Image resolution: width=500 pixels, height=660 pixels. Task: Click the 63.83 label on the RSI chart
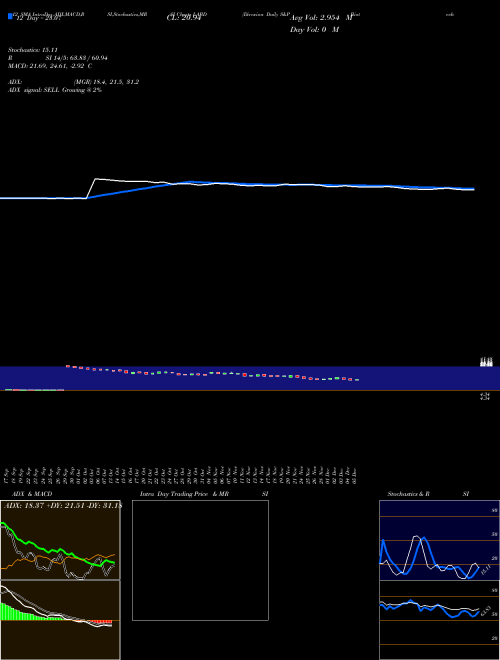coord(486,611)
